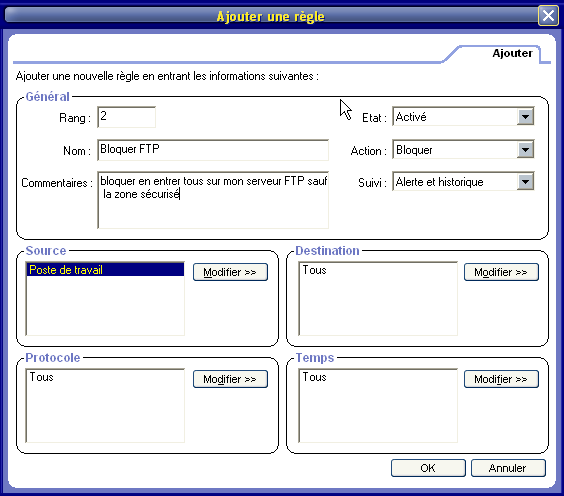Screen dimensions: 564x496
Task: Select Poste de travail in Source list
Action: pos(105,270)
